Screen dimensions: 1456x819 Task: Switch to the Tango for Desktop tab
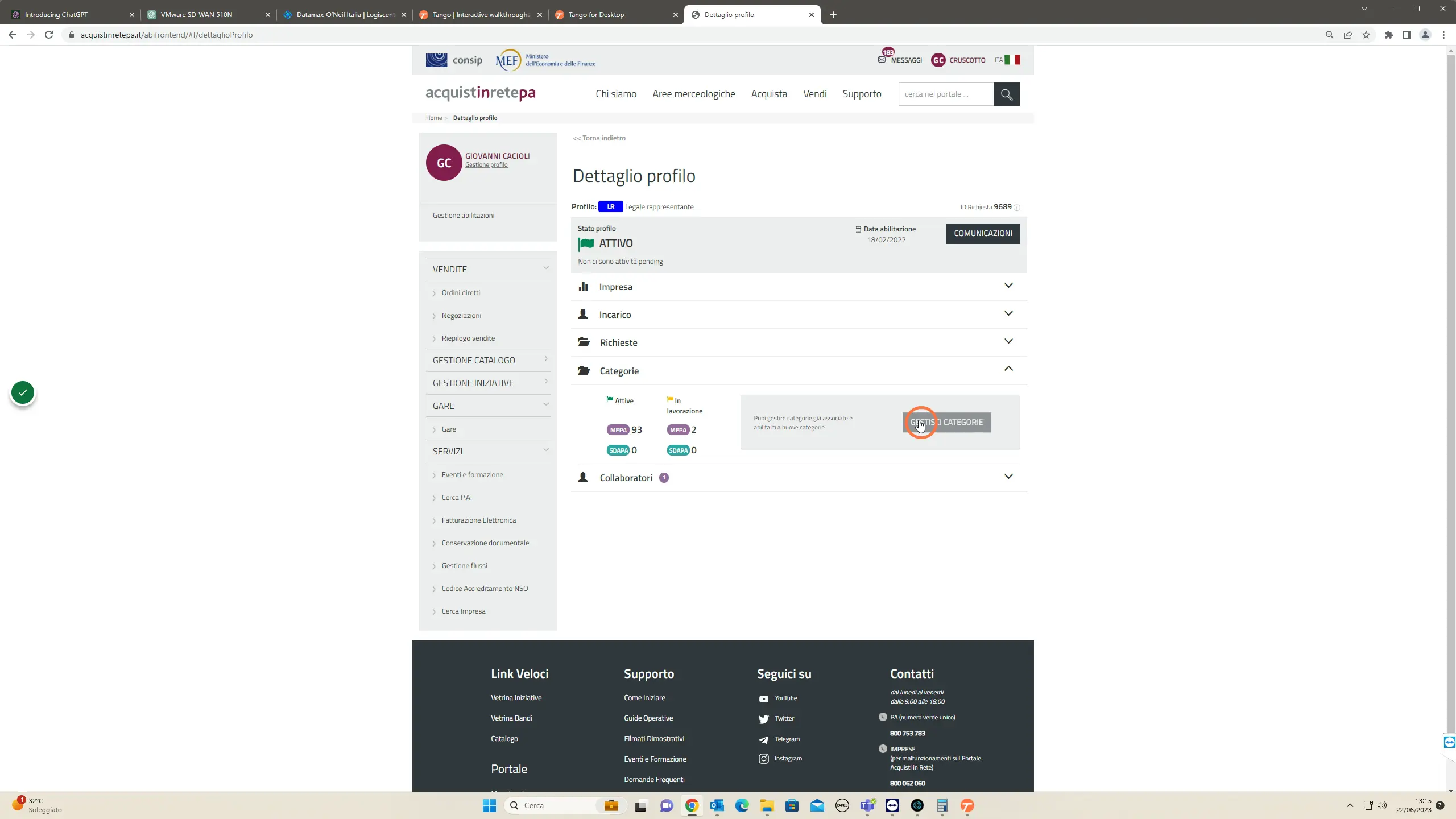pos(616,15)
